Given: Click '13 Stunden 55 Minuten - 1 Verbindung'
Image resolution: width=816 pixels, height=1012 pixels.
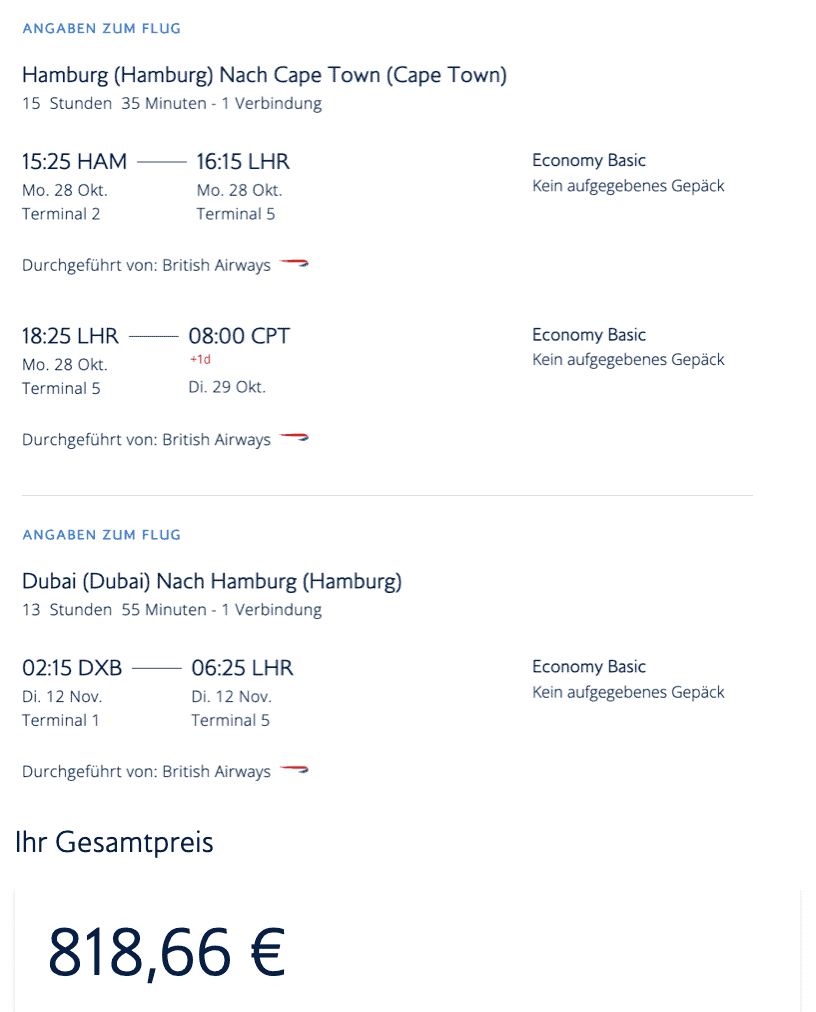Looking at the screenshot, I should tap(172, 609).
